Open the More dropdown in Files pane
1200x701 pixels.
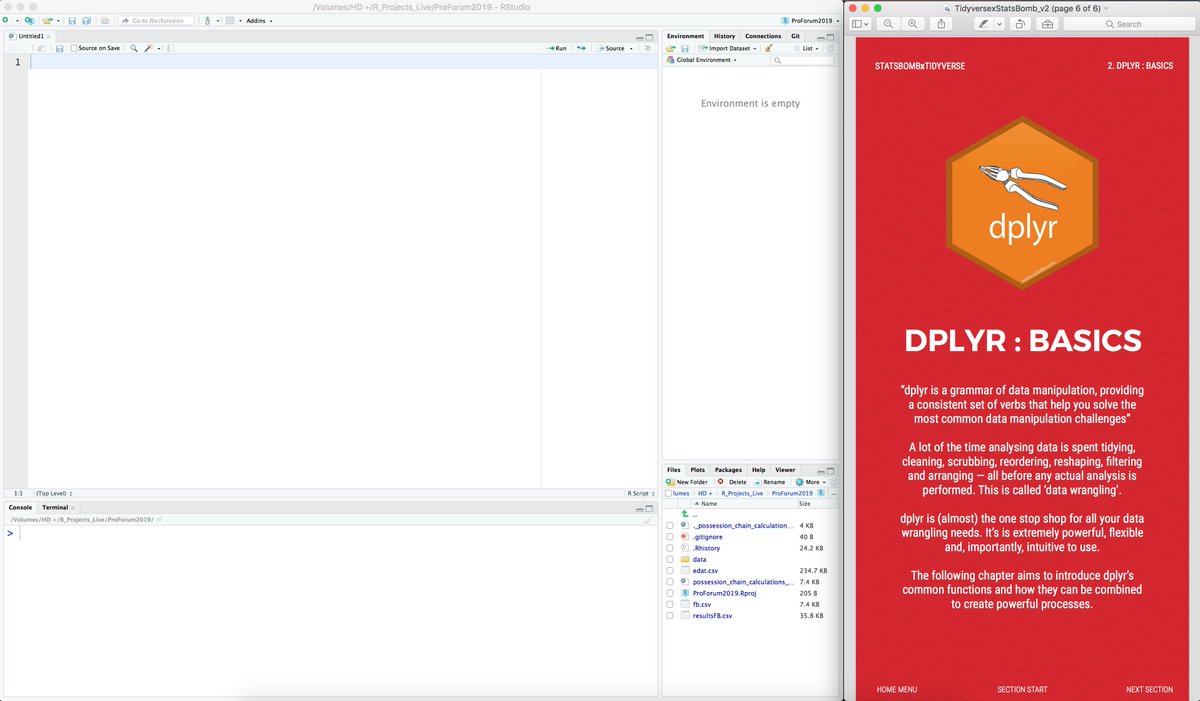tap(810, 482)
